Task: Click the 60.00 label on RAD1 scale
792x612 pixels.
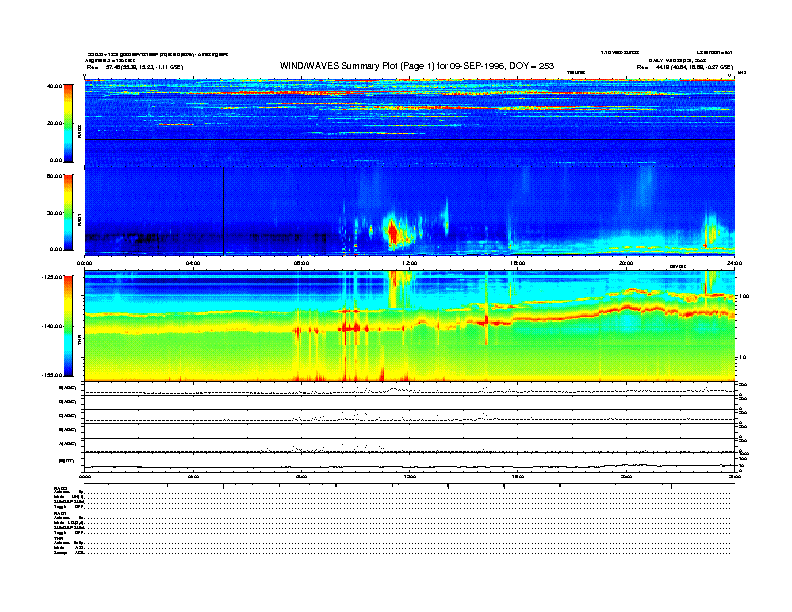Action: click(x=54, y=176)
